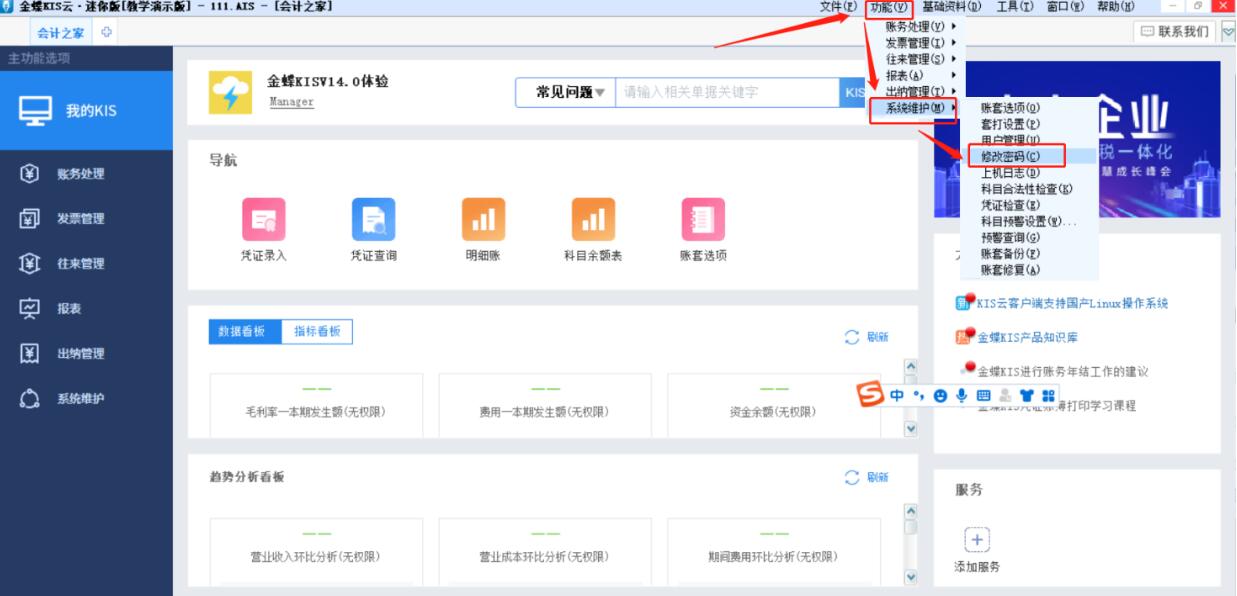Open the soft keyboard icon on IME bar
The width and height of the screenshot is (1237, 596).
(x=983, y=396)
